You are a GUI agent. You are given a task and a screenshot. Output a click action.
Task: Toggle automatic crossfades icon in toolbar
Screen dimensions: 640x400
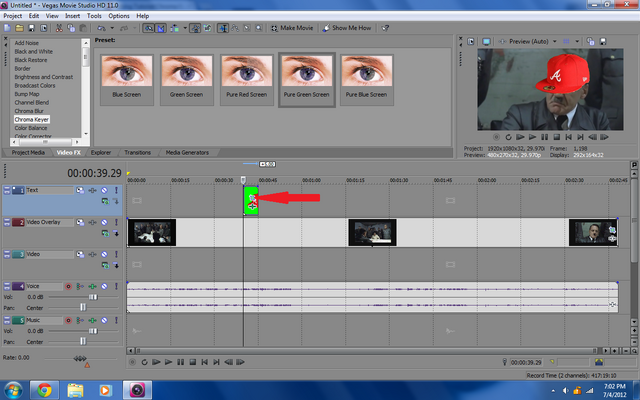pyautogui.click(x=161, y=28)
